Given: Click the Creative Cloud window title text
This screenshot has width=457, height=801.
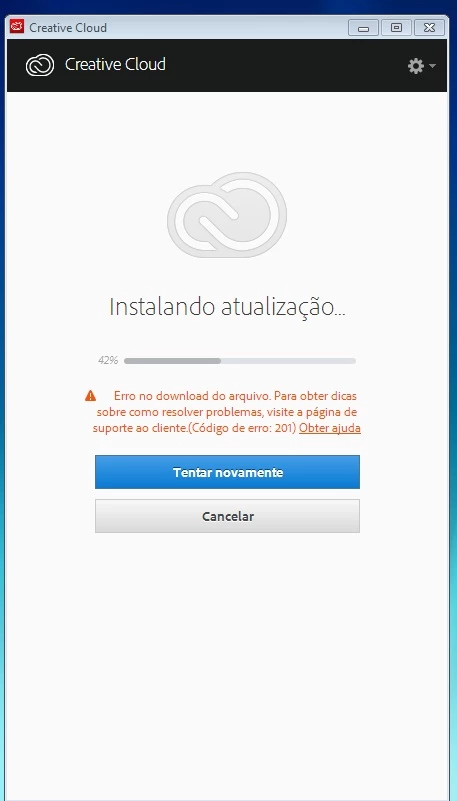Looking at the screenshot, I should click(68, 28).
